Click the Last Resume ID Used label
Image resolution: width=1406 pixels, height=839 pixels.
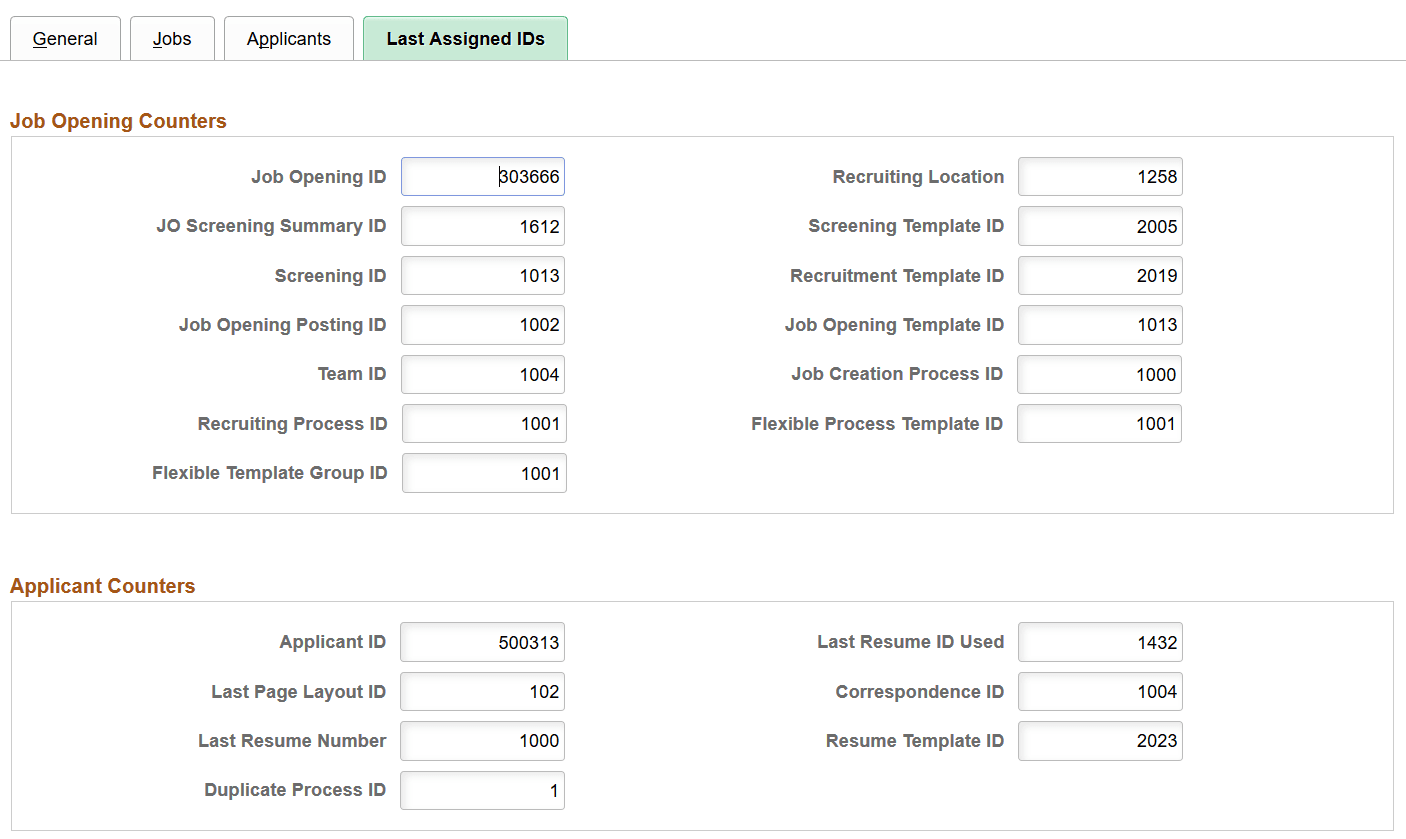[x=911, y=642]
